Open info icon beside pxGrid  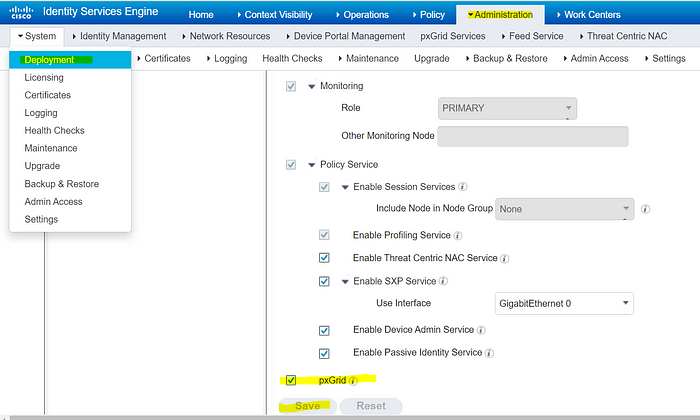pyautogui.click(x=353, y=381)
